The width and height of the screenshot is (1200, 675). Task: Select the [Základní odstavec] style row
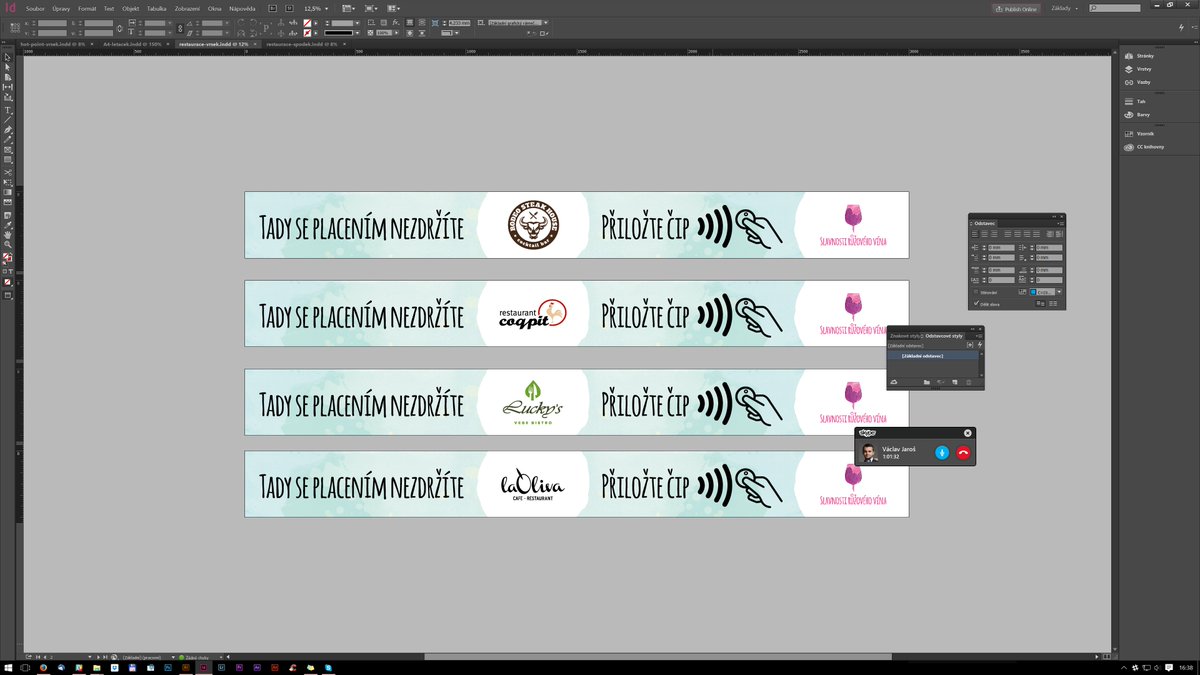click(x=932, y=356)
